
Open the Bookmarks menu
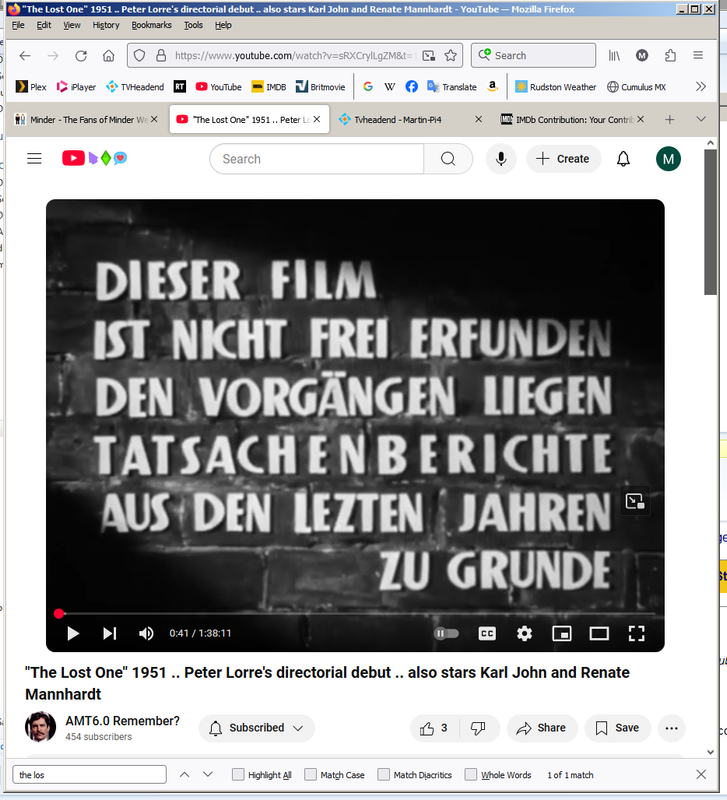point(151,25)
